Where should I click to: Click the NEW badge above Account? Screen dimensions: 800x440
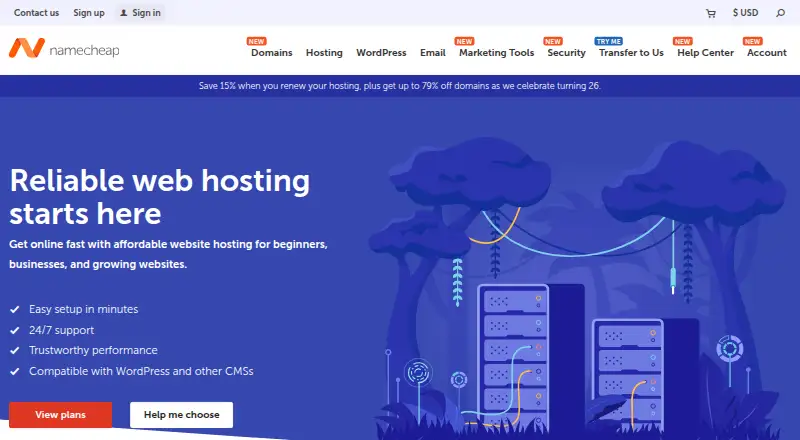click(752, 41)
